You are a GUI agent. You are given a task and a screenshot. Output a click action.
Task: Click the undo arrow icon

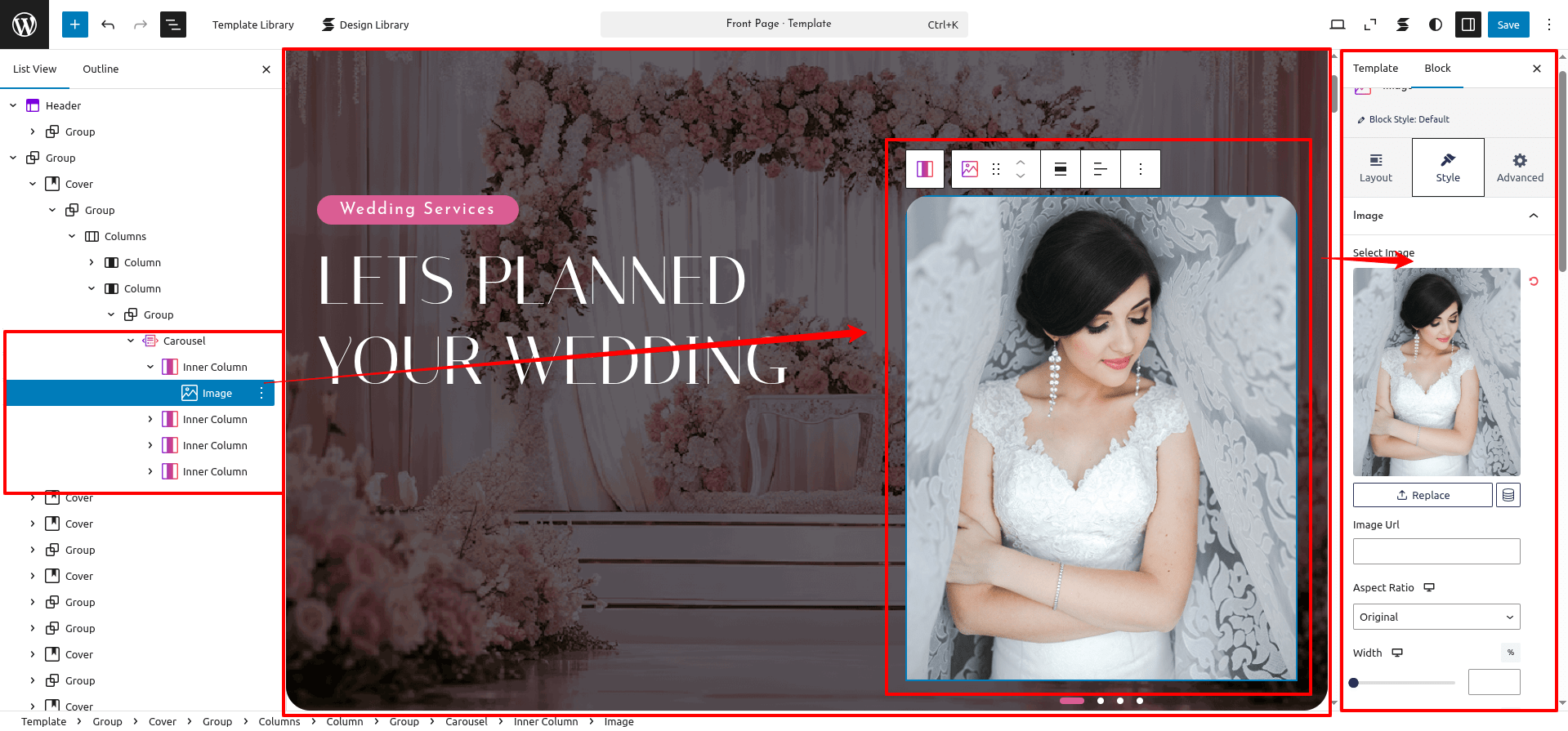pyautogui.click(x=108, y=25)
